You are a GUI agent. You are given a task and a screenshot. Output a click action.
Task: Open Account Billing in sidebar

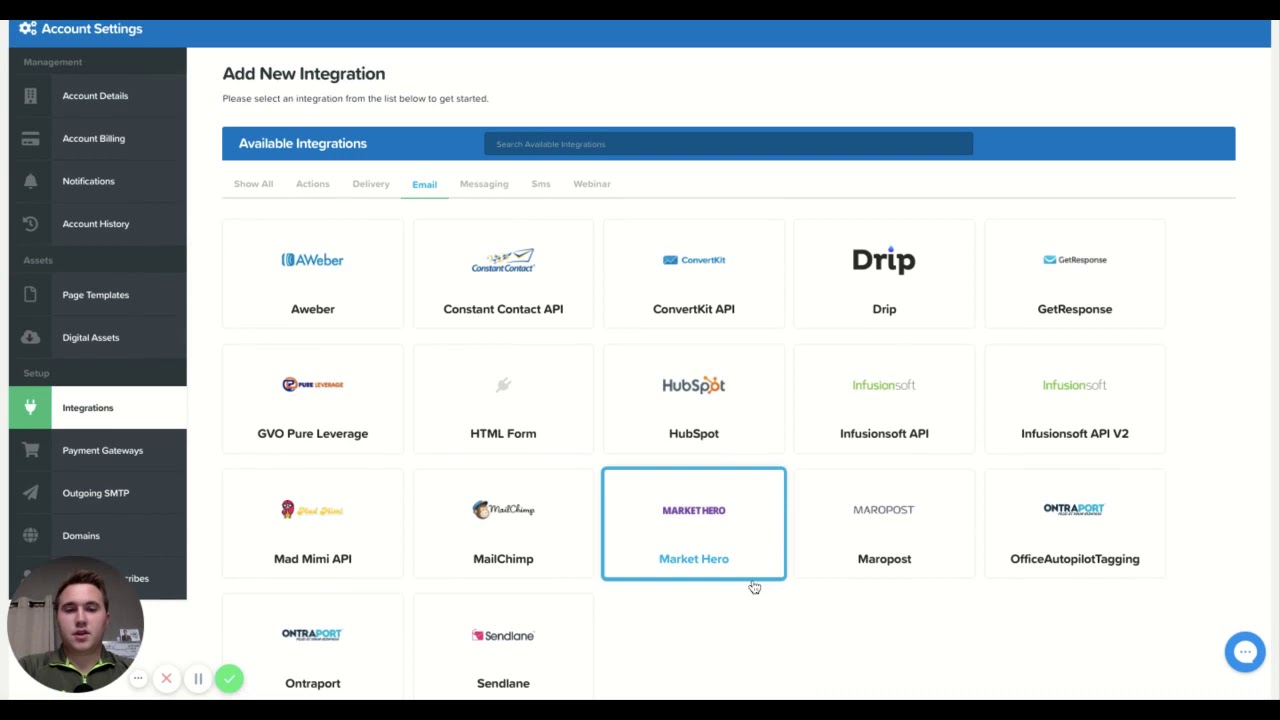[97, 139]
